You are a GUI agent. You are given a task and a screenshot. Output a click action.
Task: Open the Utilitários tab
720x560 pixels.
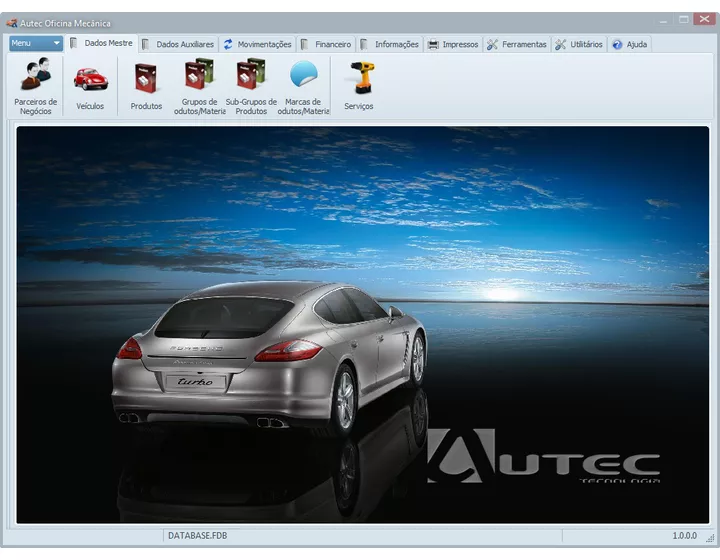tap(579, 45)
